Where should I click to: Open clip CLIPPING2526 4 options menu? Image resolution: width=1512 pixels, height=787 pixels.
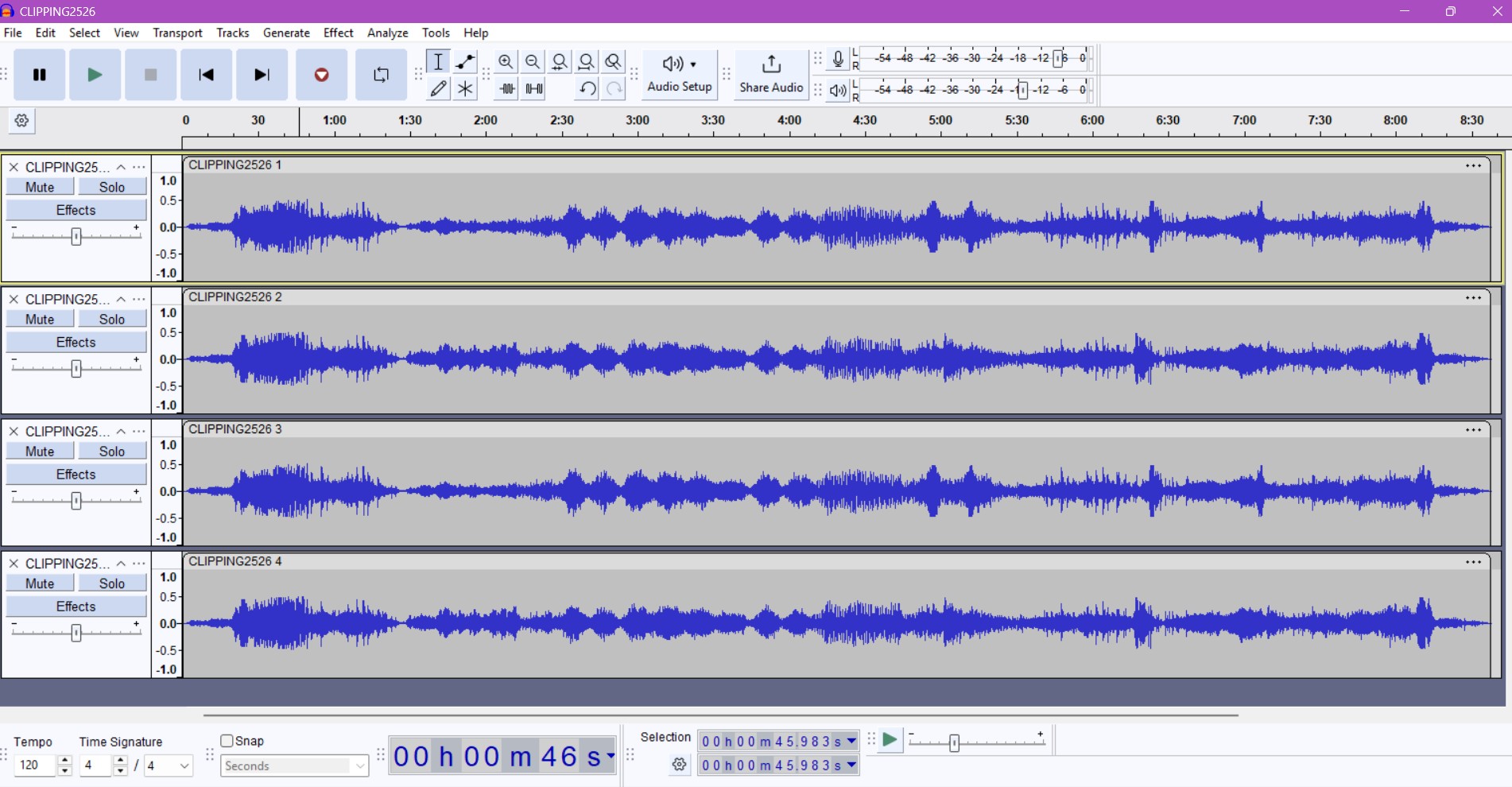1473,562
